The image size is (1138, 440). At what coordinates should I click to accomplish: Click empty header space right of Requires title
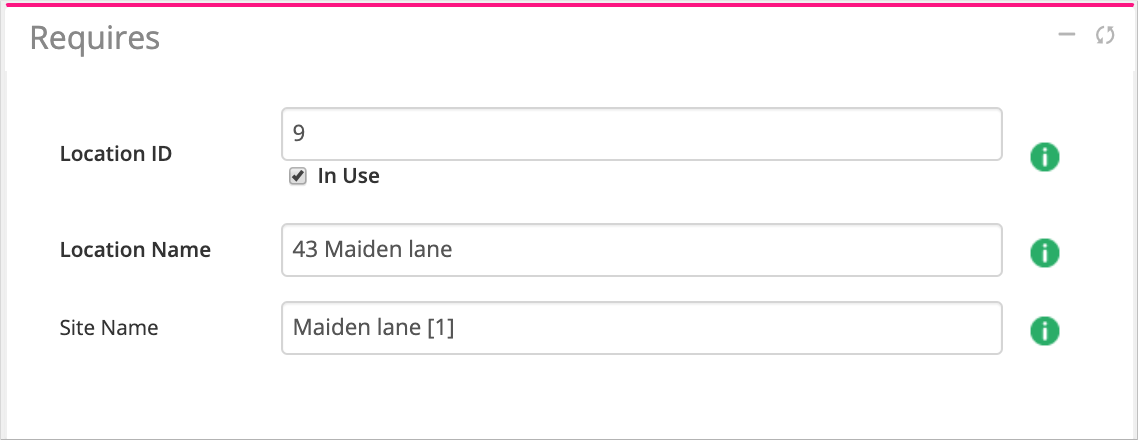(600, 38)
